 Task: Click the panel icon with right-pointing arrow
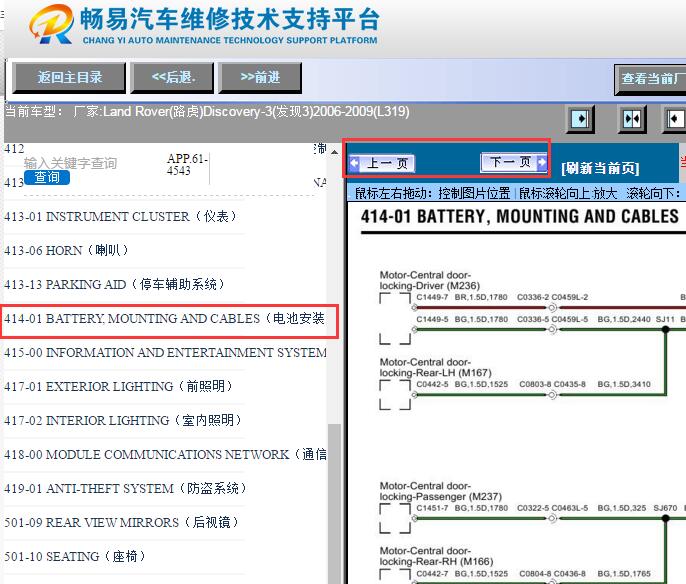click(580, 119)
